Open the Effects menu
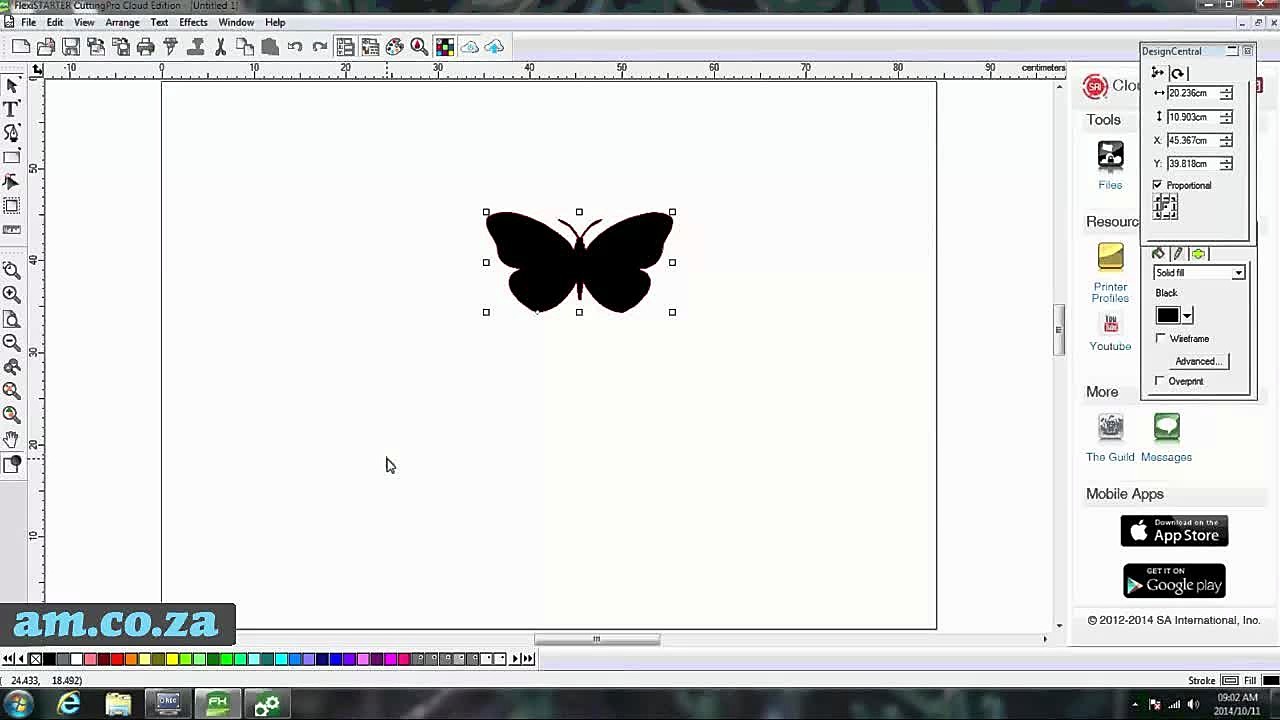 click(193, 22)
